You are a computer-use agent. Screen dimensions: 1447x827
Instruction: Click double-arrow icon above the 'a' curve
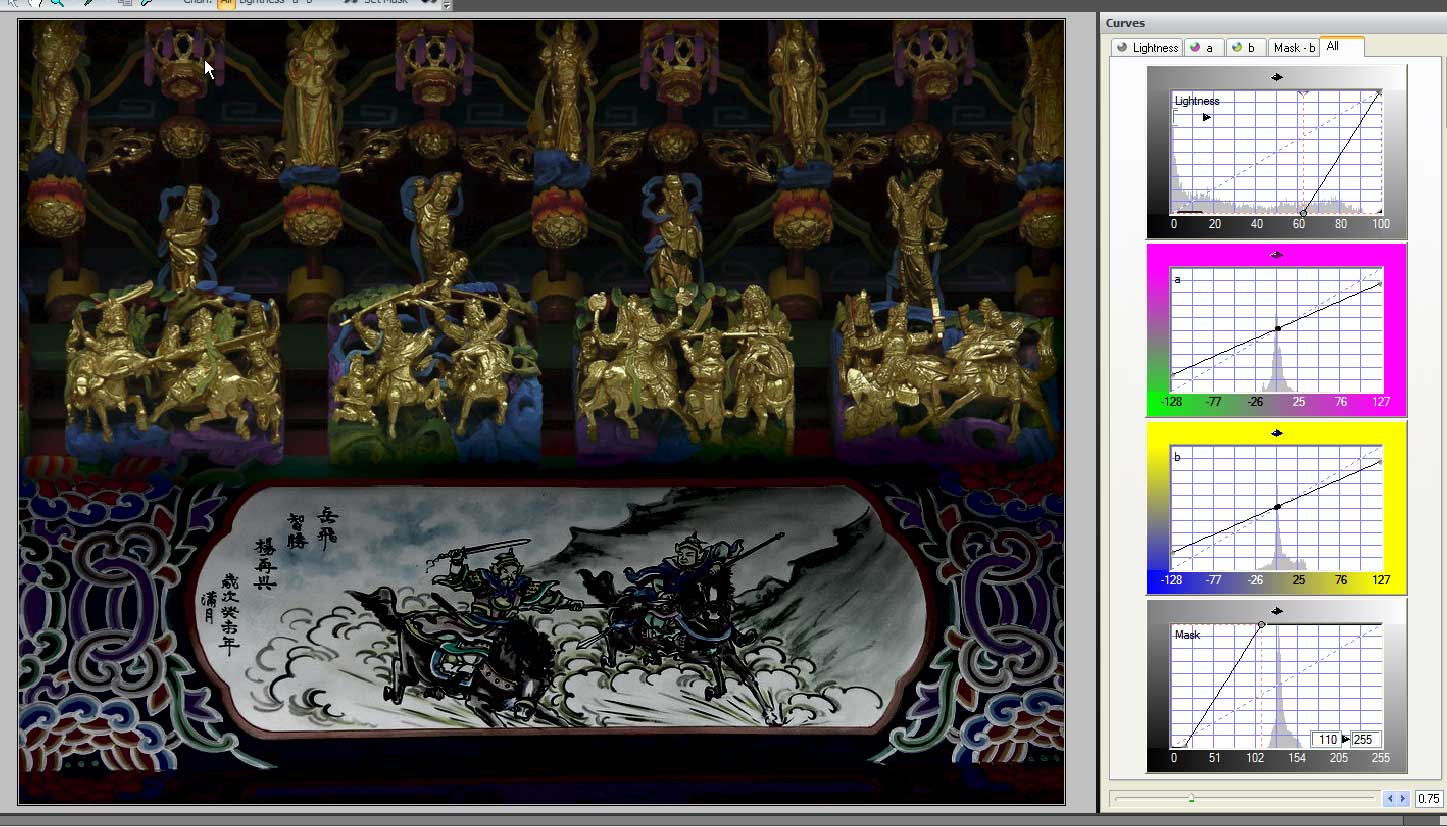(1277, 255)
